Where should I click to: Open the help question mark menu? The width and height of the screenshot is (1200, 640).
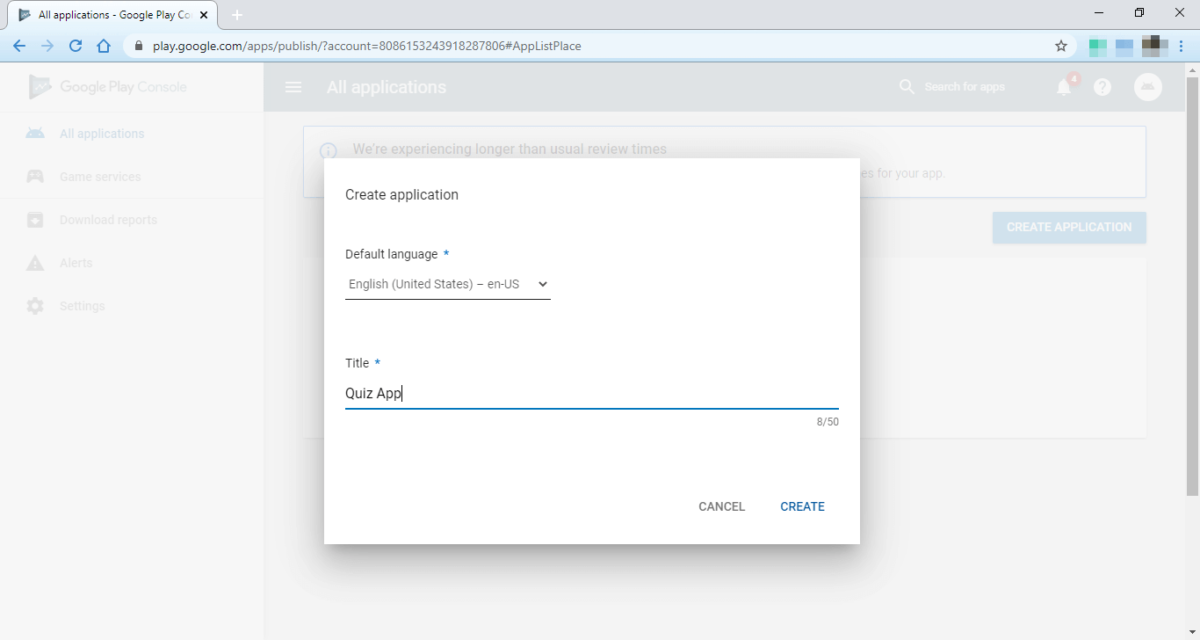1102,87
